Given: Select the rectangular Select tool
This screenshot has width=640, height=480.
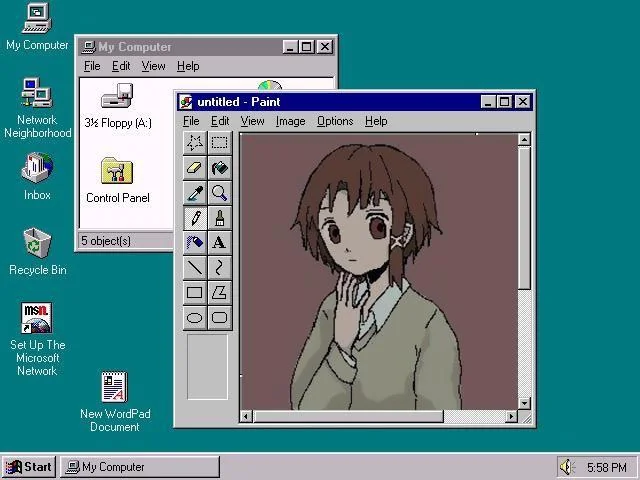Looking at the screenshot, I should click(x=219, y=143).
